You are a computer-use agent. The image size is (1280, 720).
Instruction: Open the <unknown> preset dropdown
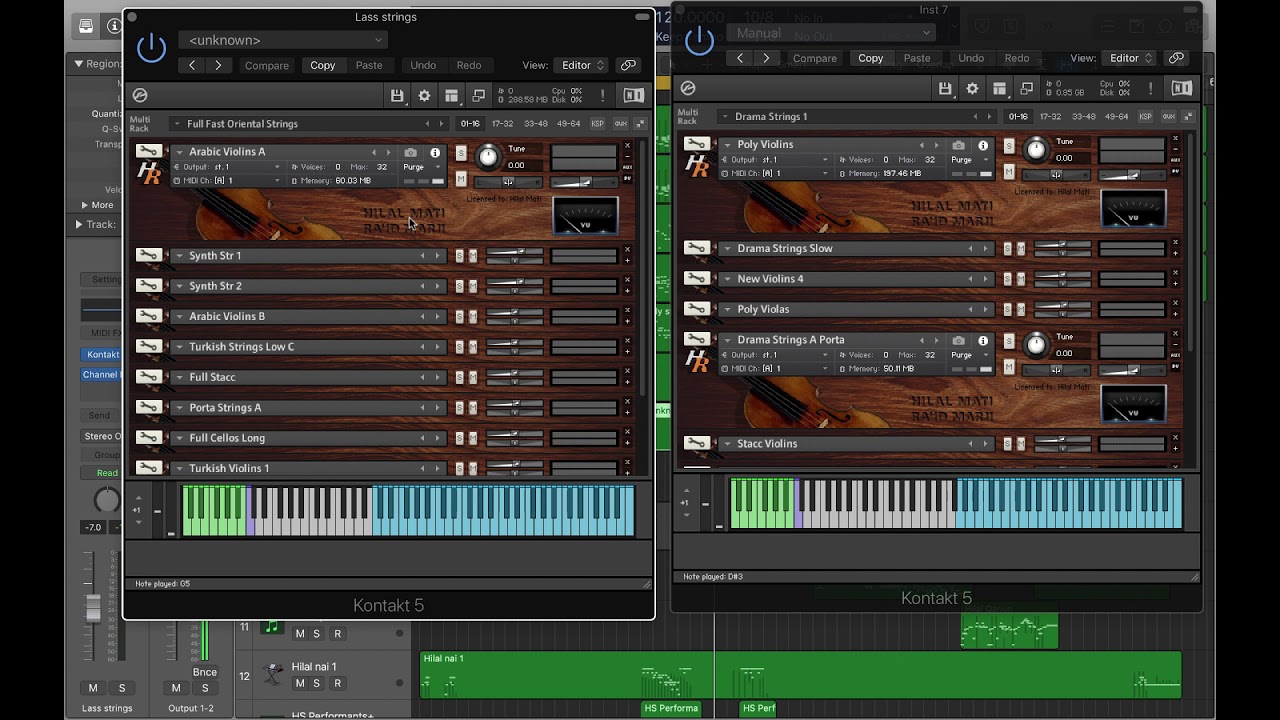284,40
